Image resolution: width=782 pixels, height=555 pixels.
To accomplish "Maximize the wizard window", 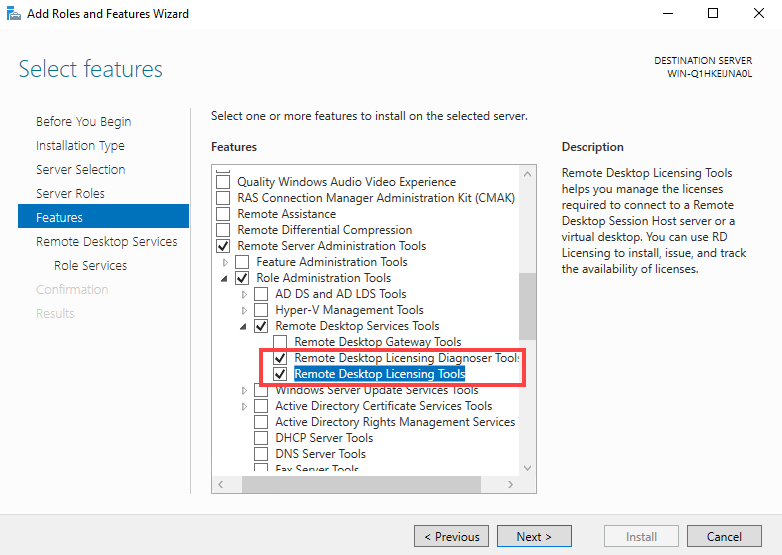I will tap(713, 13).
